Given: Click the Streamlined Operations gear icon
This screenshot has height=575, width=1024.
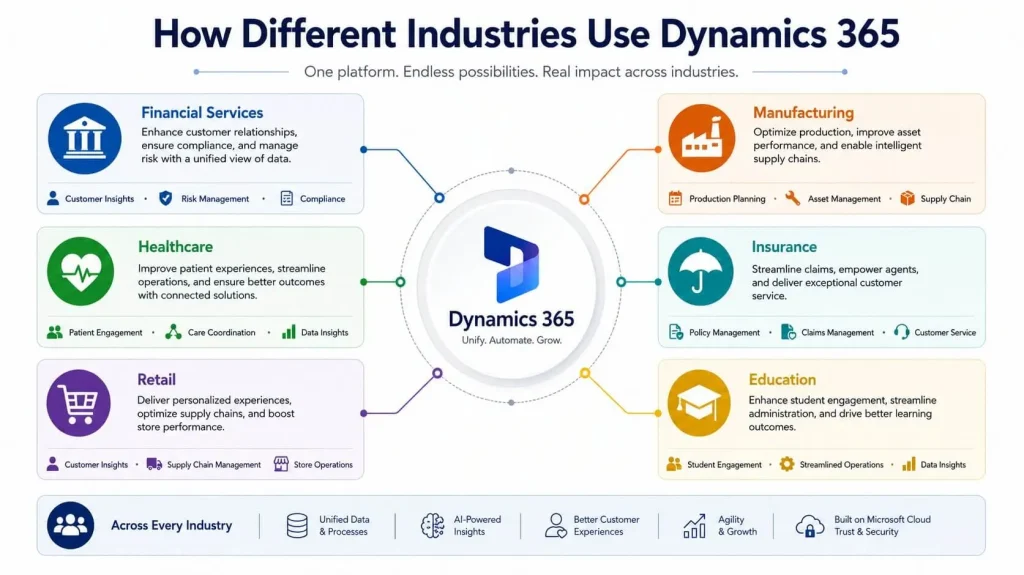Looking at the screenshot, I should click(x=787, y=464).
